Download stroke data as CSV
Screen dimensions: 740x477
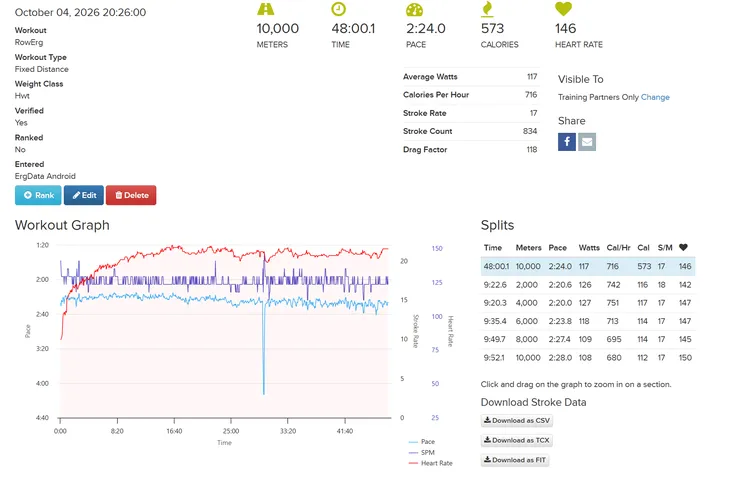tap(517, 420)
